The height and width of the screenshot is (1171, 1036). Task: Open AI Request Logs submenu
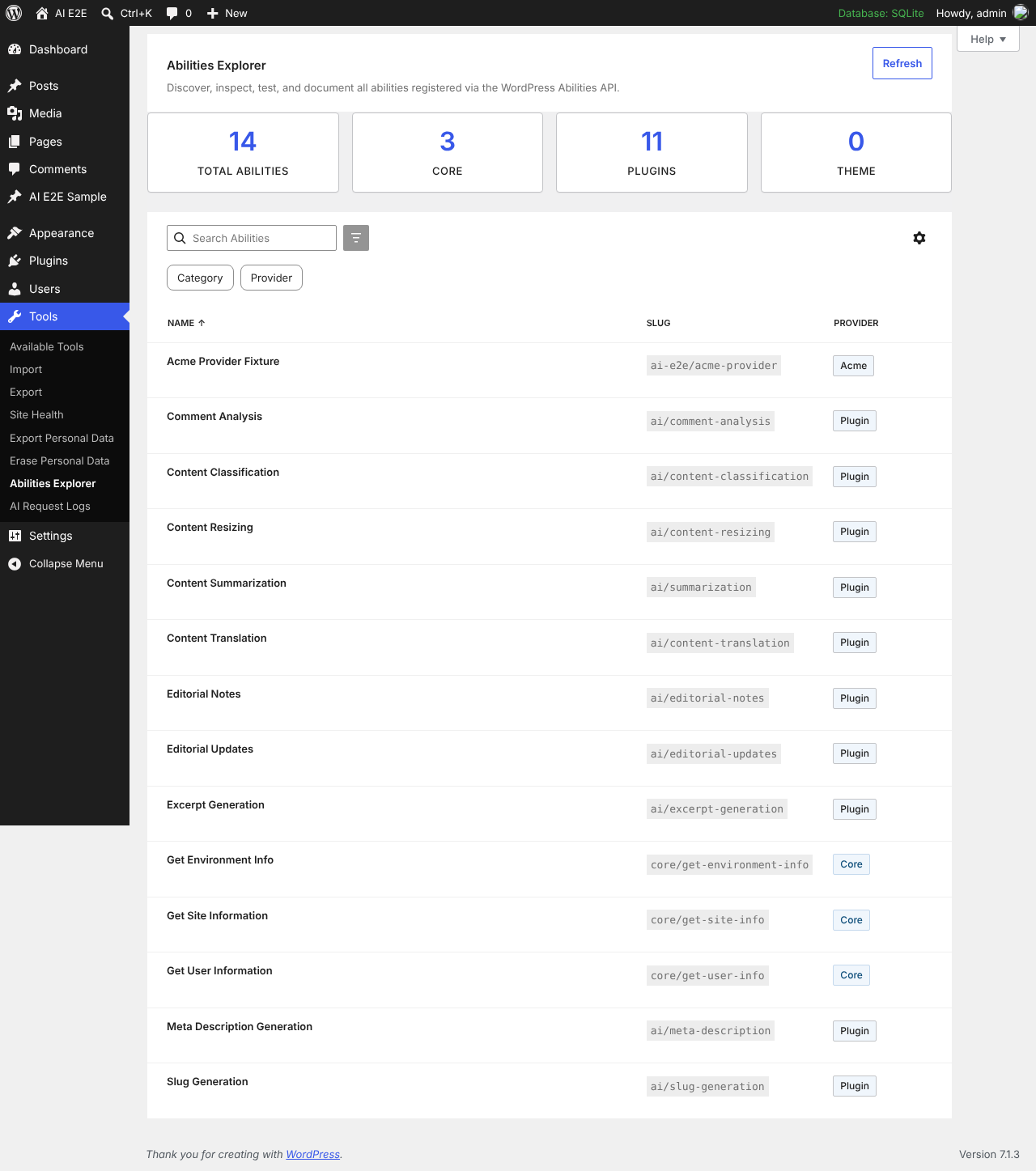tap(50, 507)
